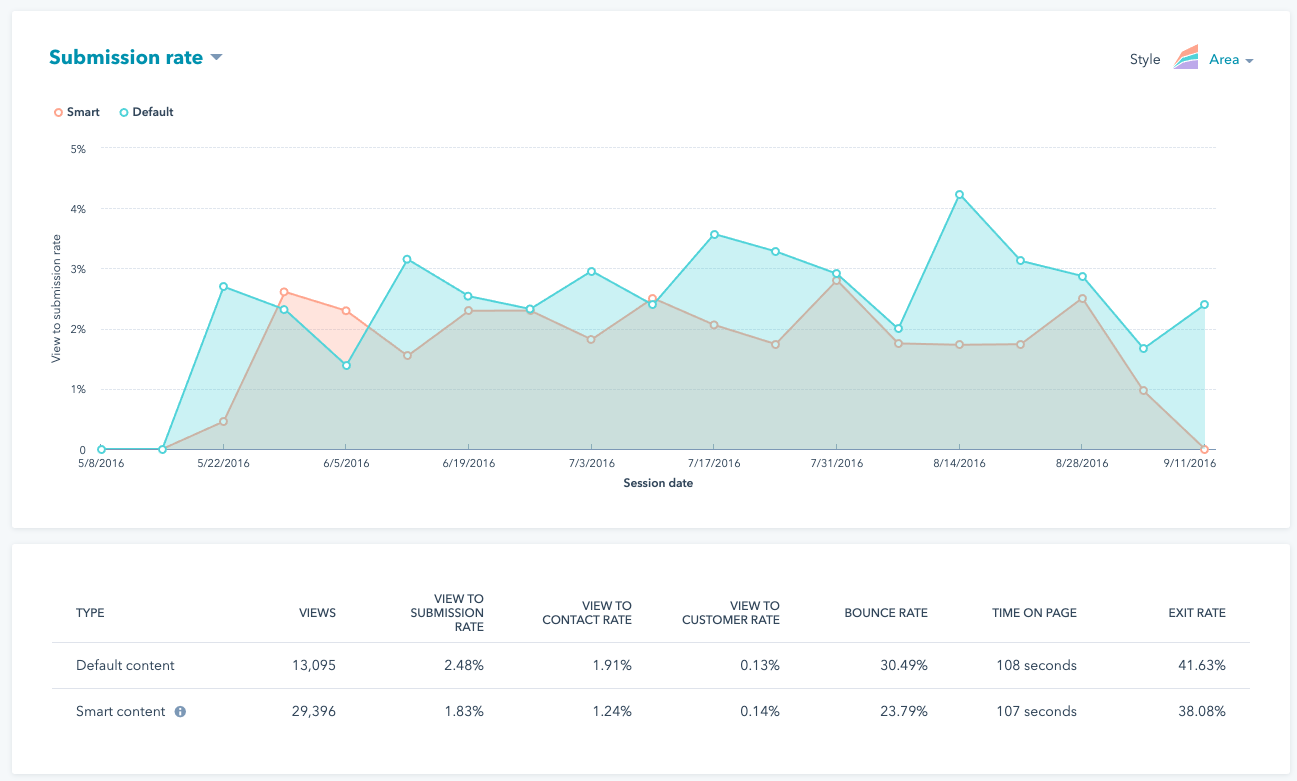This screenshot has height=781, width=1297.
Task: Click the 30.49% bounce rate value
Action: 905,665
